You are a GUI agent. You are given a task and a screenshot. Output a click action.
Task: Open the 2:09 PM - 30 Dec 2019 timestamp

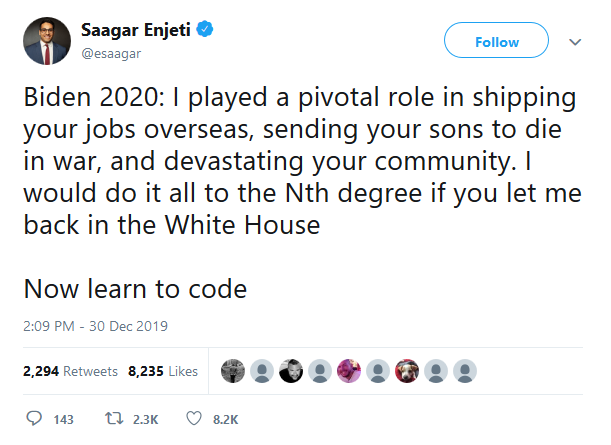96,326
